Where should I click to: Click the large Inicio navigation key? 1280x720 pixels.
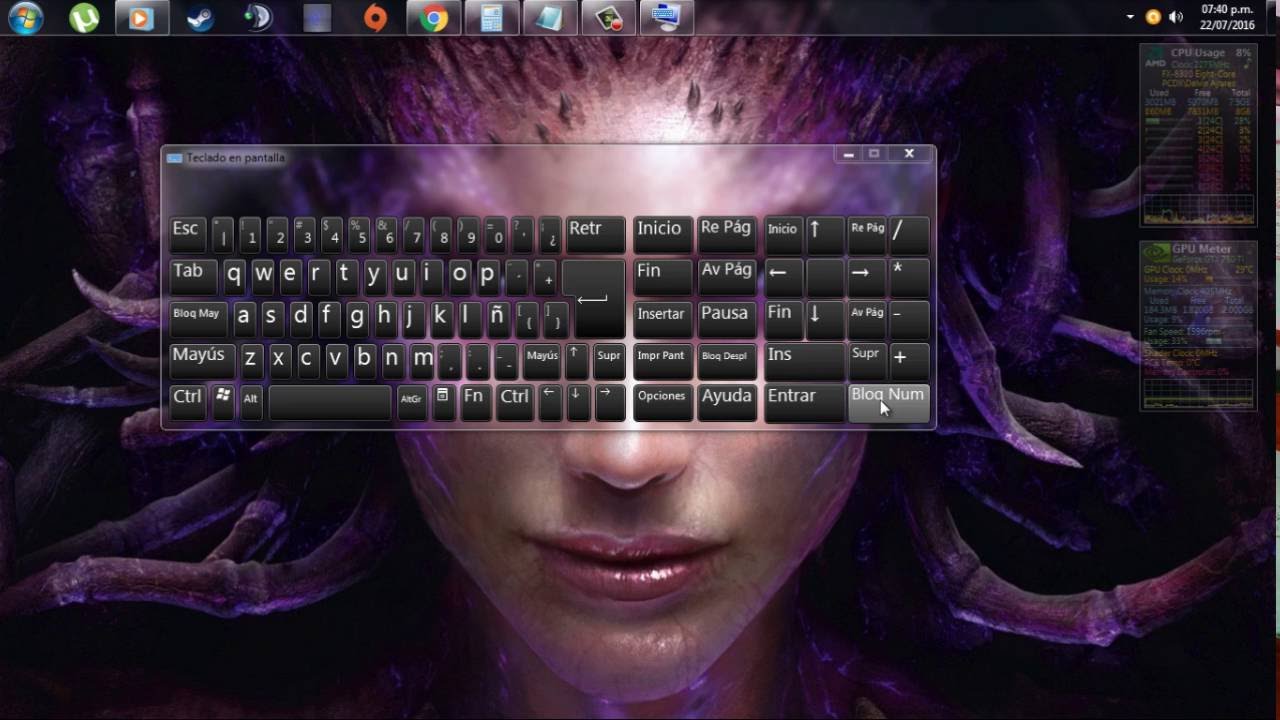662,235
